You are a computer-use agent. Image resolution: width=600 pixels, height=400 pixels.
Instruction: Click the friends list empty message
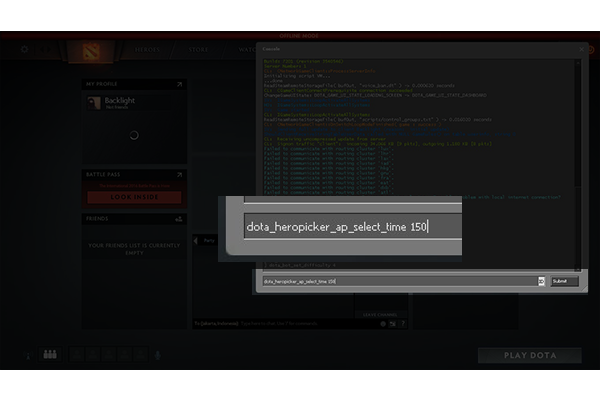(134, 249)
